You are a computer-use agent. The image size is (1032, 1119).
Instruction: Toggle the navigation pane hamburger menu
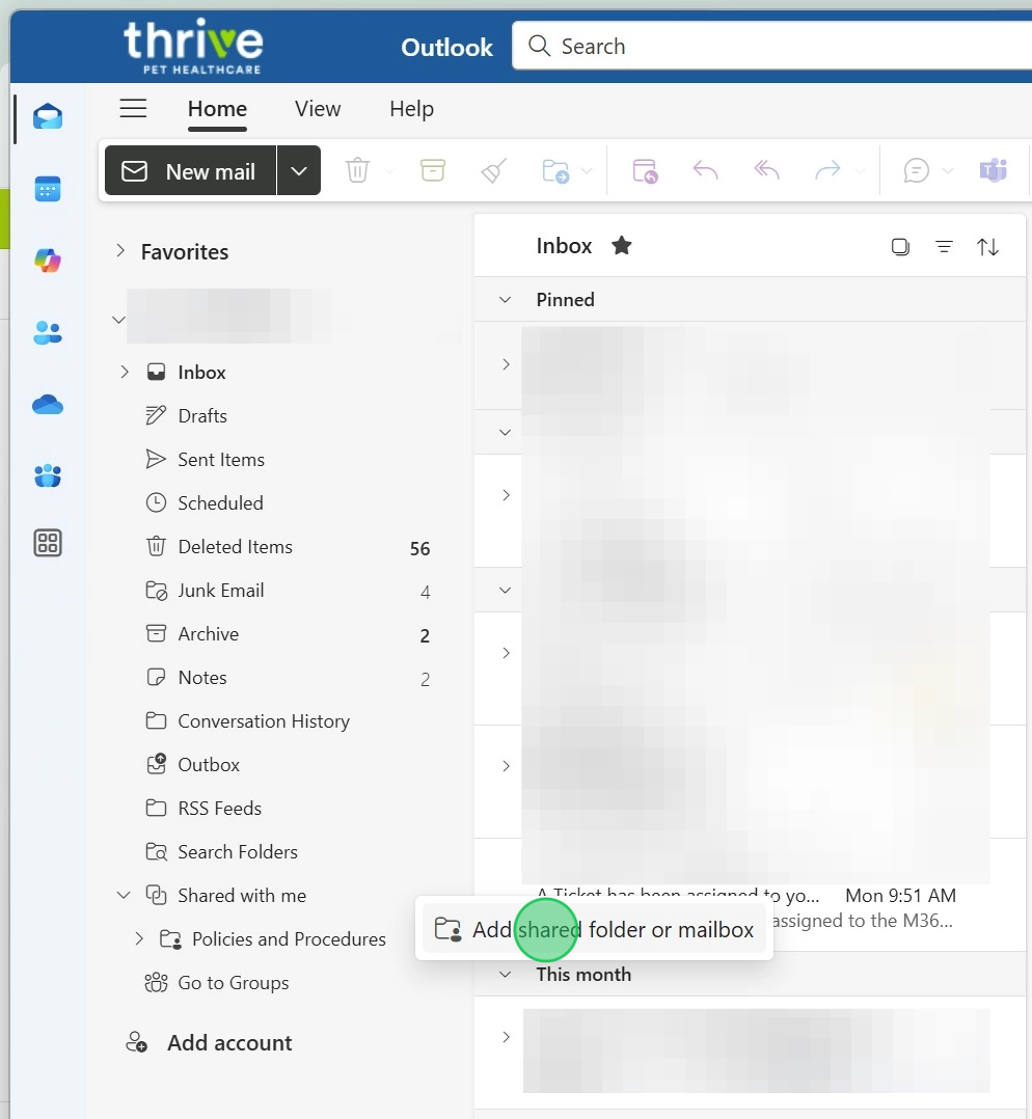click(x=133, y=109)
